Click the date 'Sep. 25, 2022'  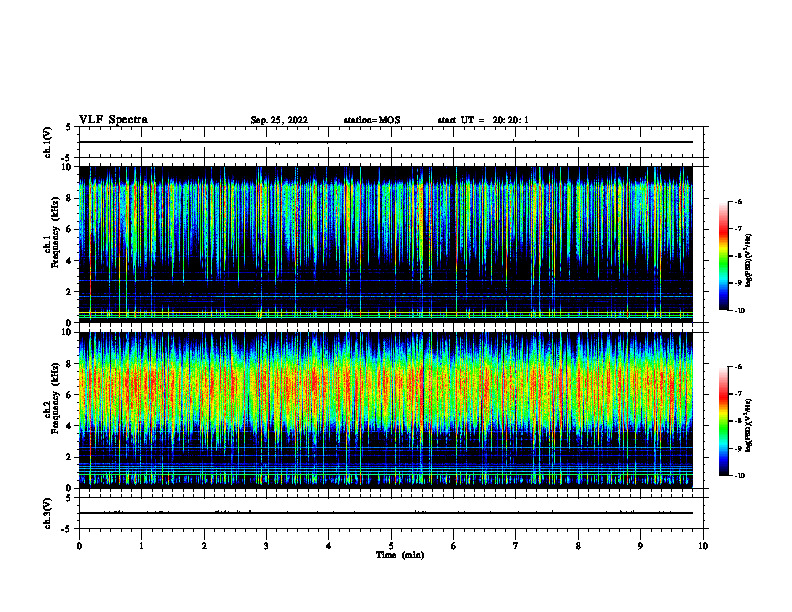pos(279,120)
